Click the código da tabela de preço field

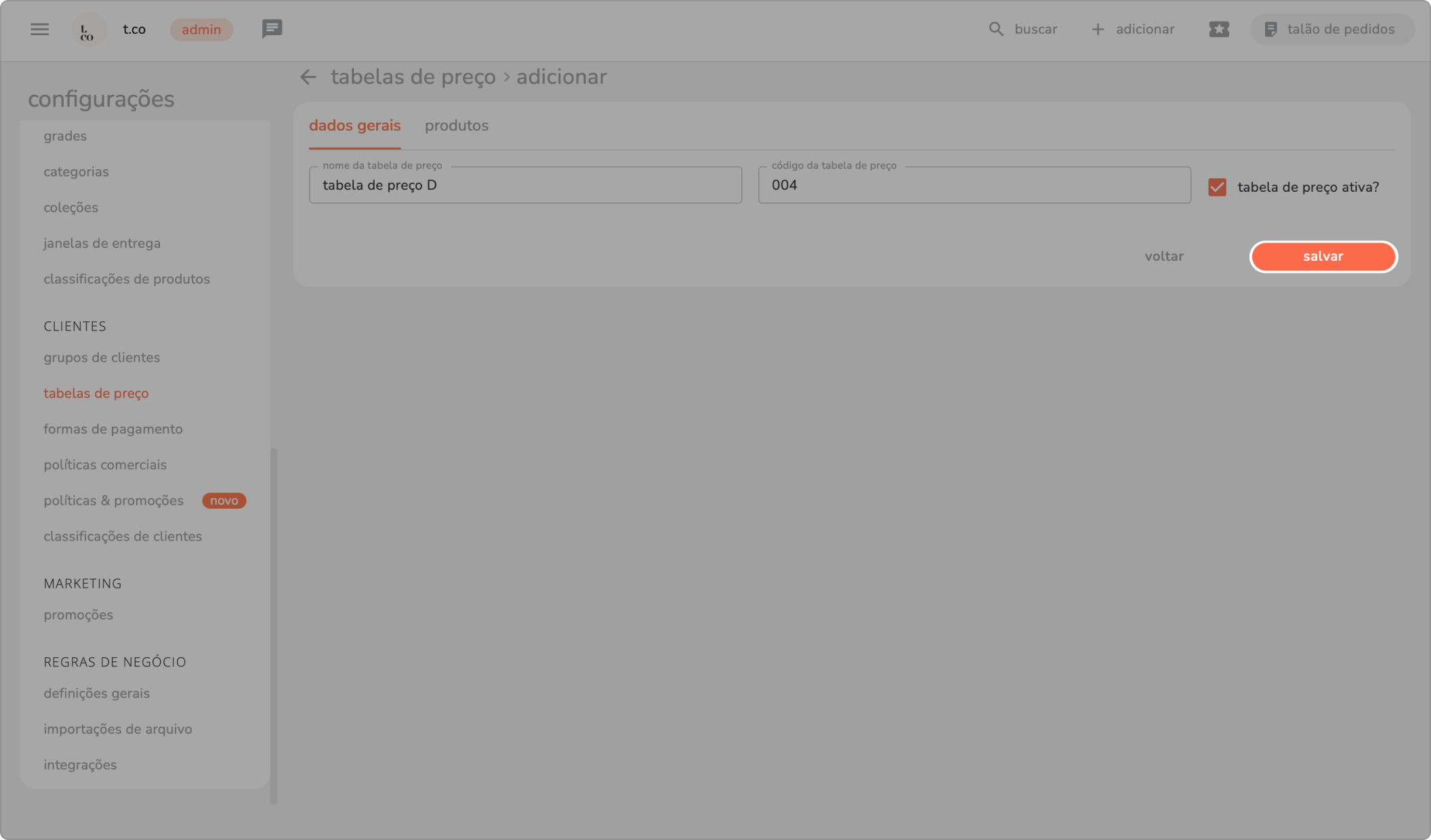(x=974, y=185)
